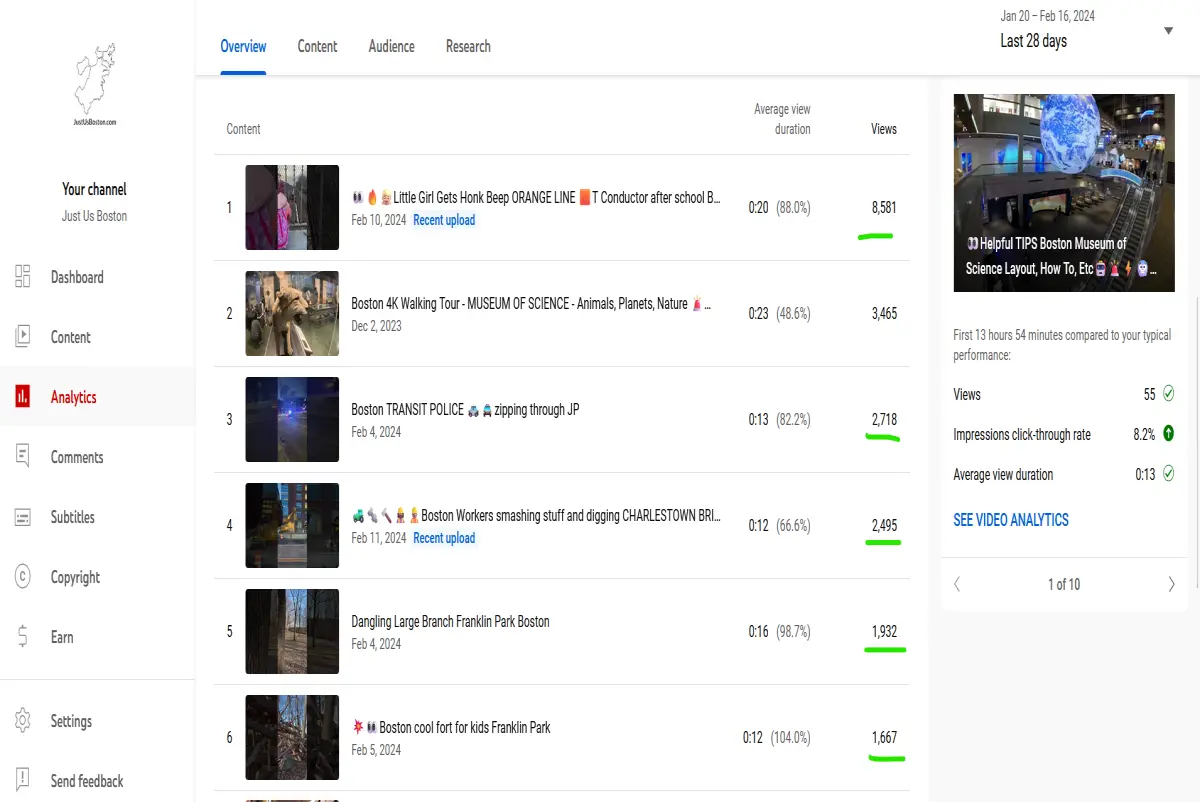Click the Content column header
The width and height of the screenshot is (1200, 802).
pos(243,129)
